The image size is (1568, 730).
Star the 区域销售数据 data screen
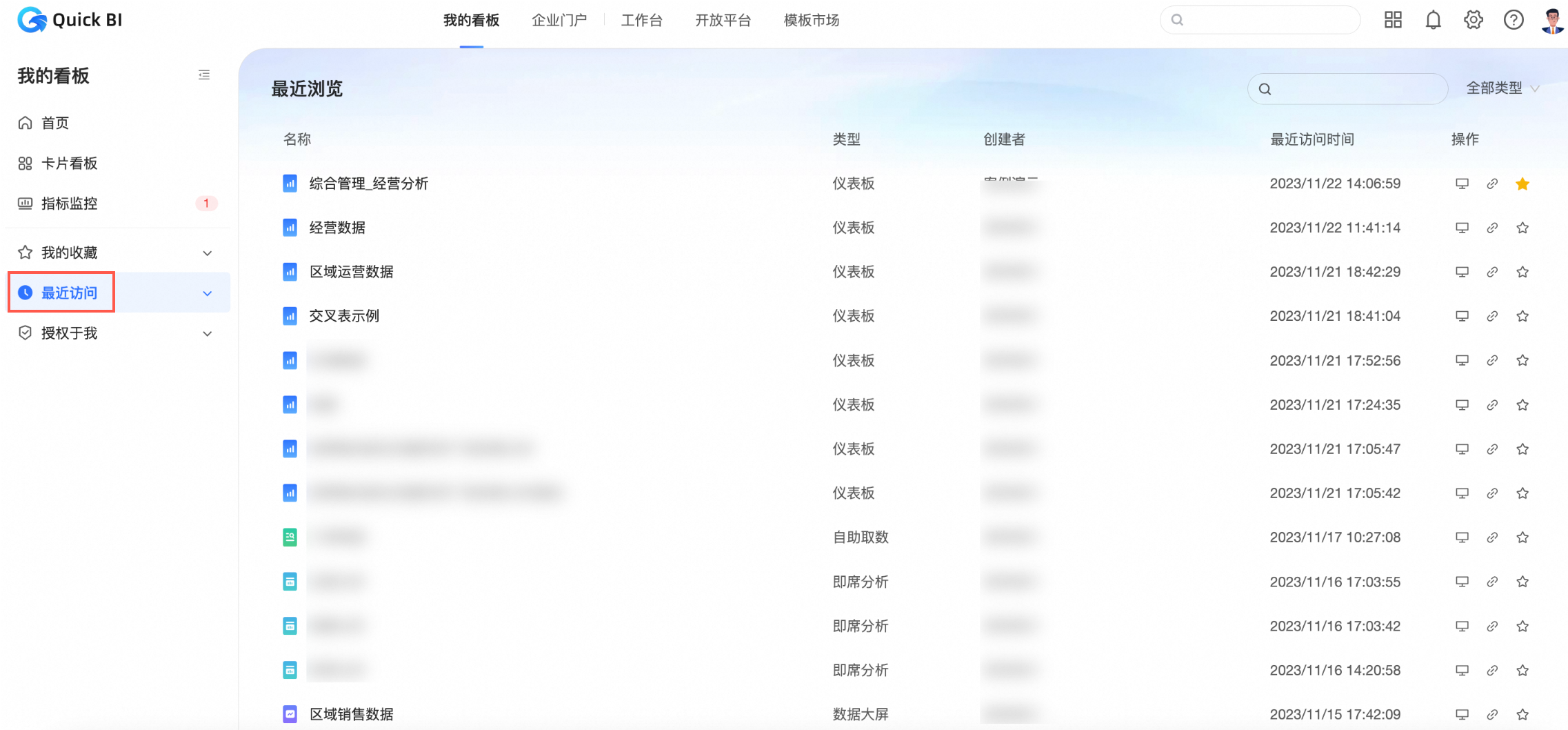(x=1522, y=714)
